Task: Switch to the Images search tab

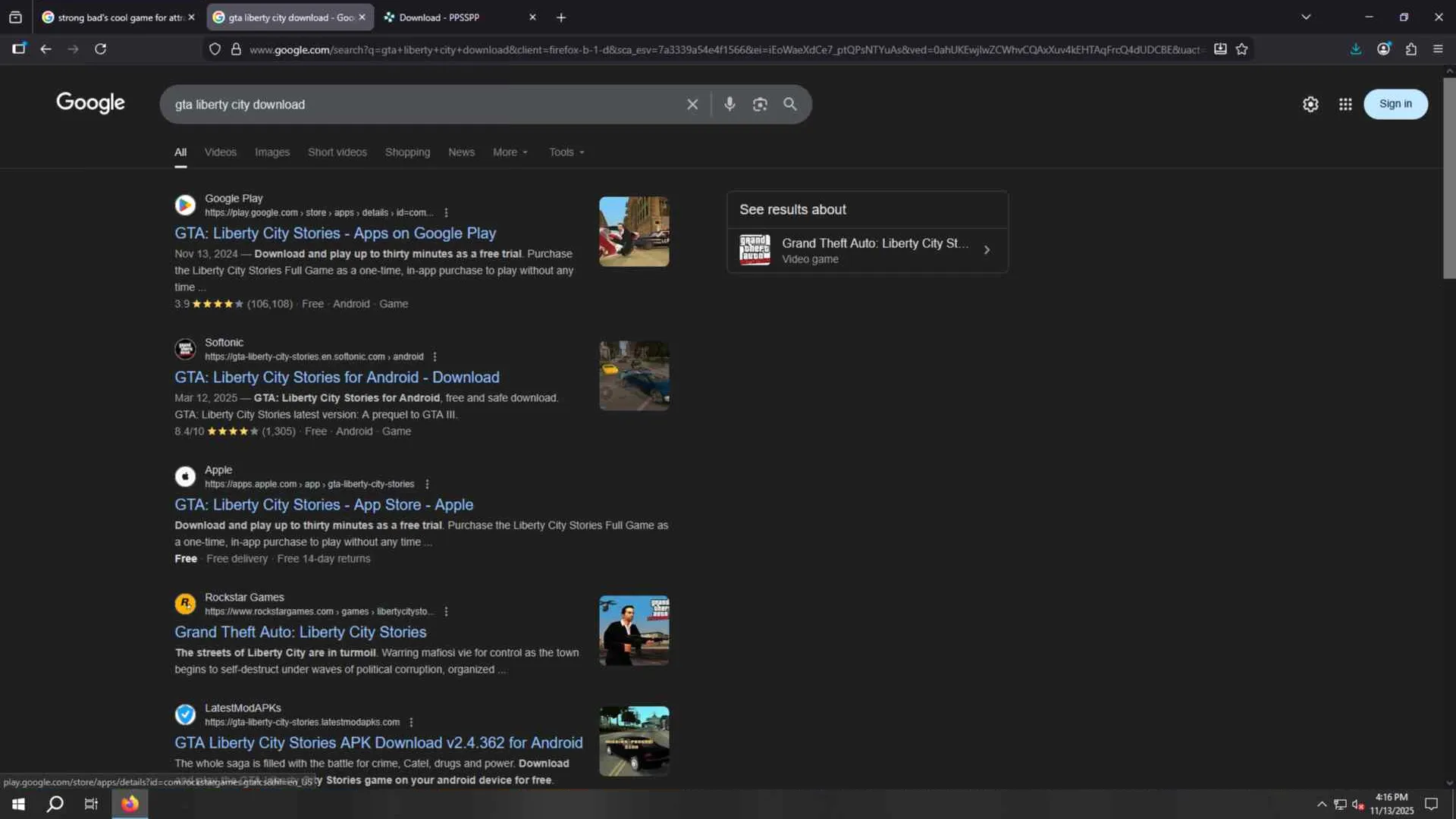Action: click(271, 152)
